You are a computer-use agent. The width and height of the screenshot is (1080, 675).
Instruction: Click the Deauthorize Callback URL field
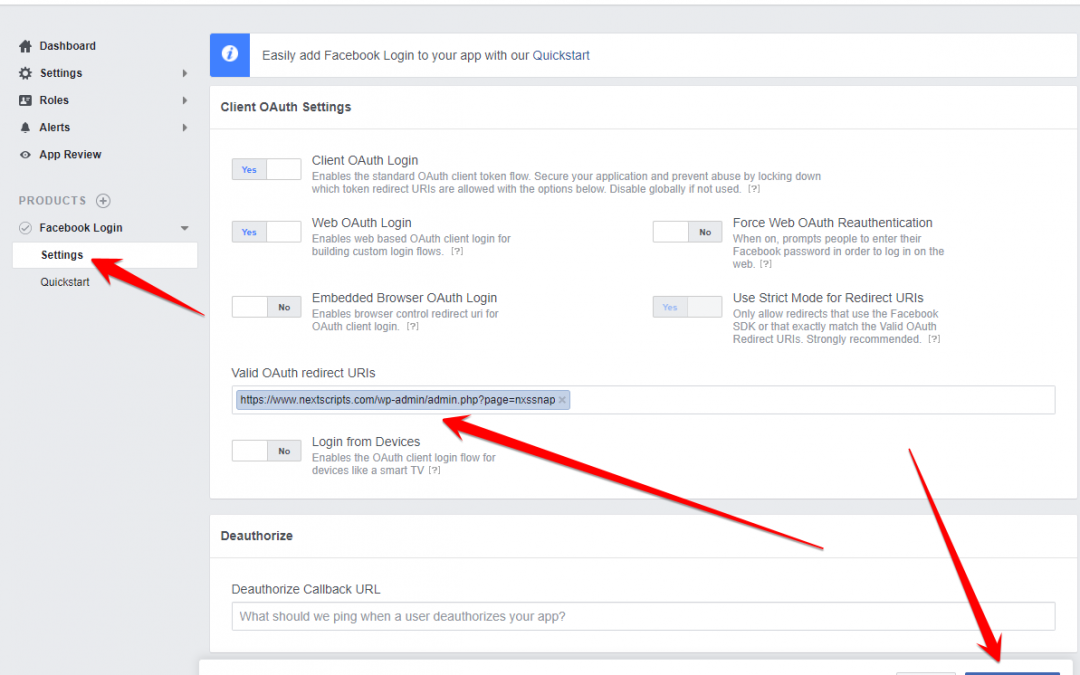click(x=643, y=616)
